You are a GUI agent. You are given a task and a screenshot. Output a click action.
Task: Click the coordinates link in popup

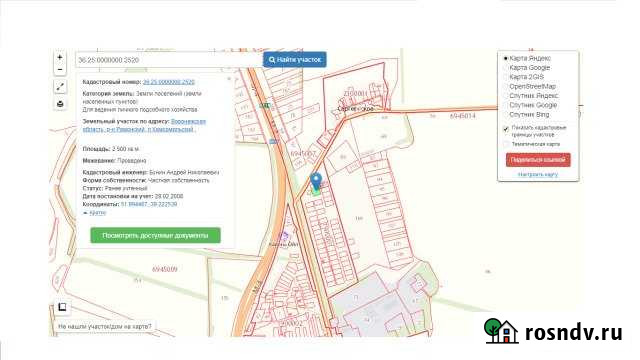pos(149,204)
